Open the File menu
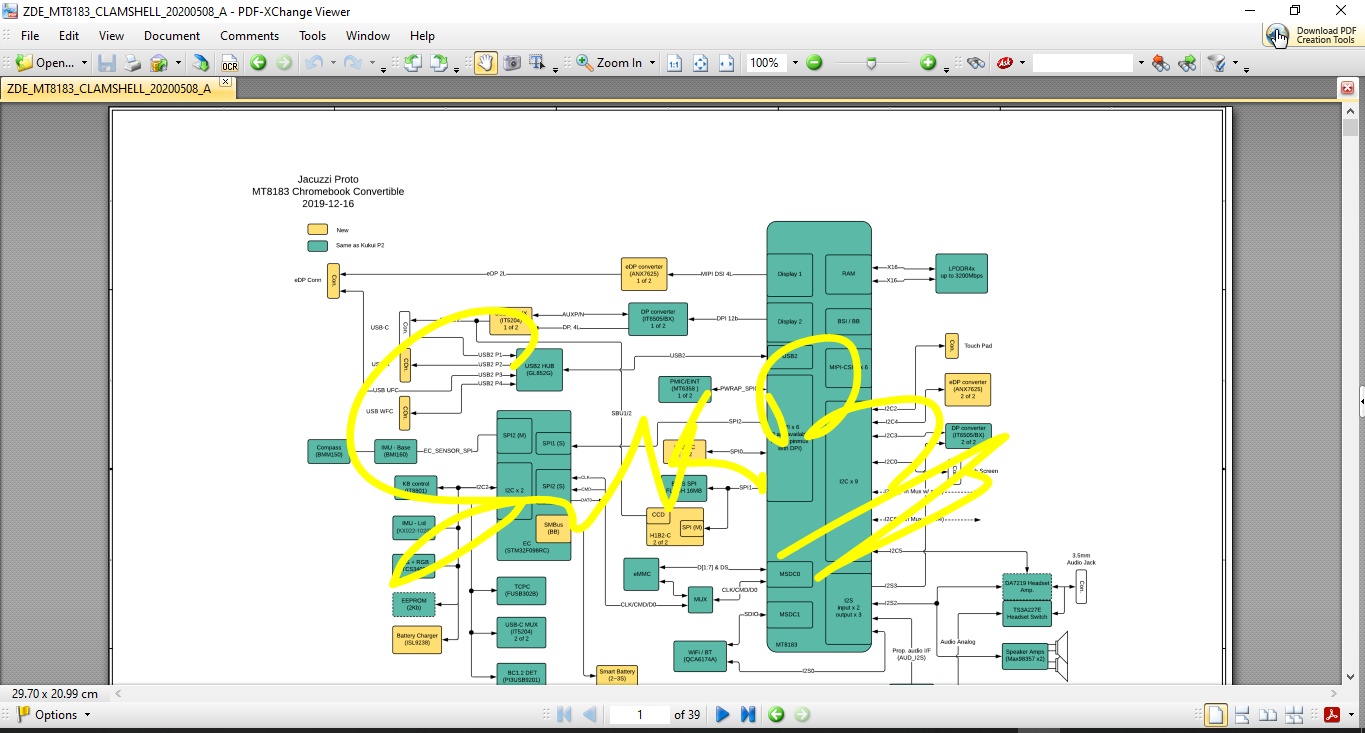This screenshot has width=1365, height=733. (30, 35)
